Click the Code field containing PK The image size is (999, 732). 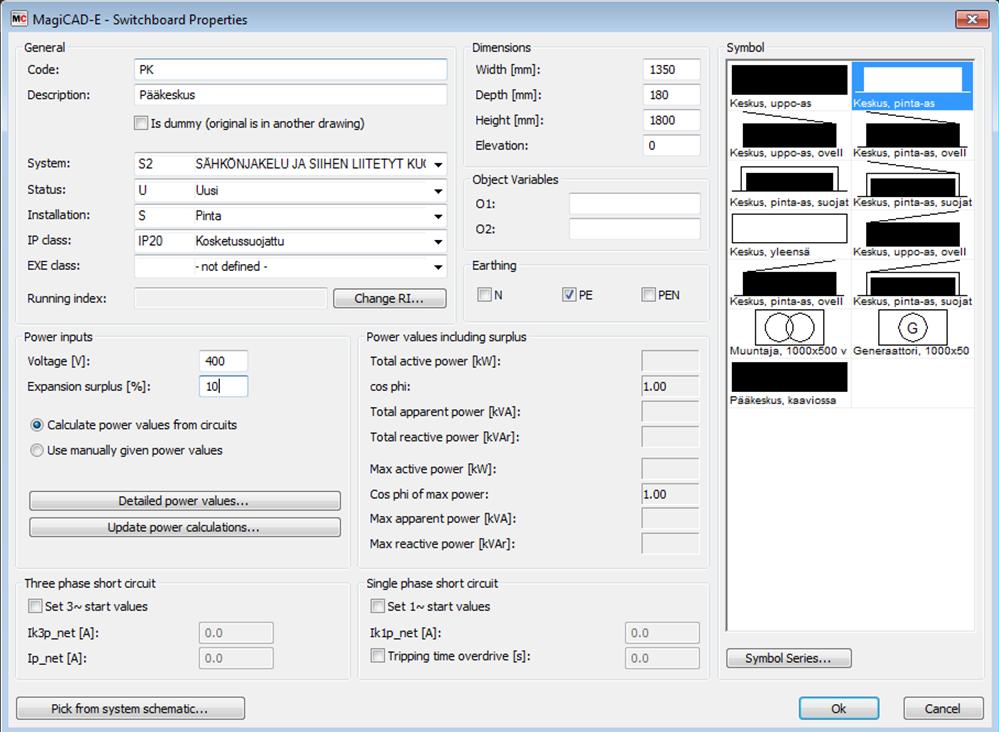(x=291, y=69)
